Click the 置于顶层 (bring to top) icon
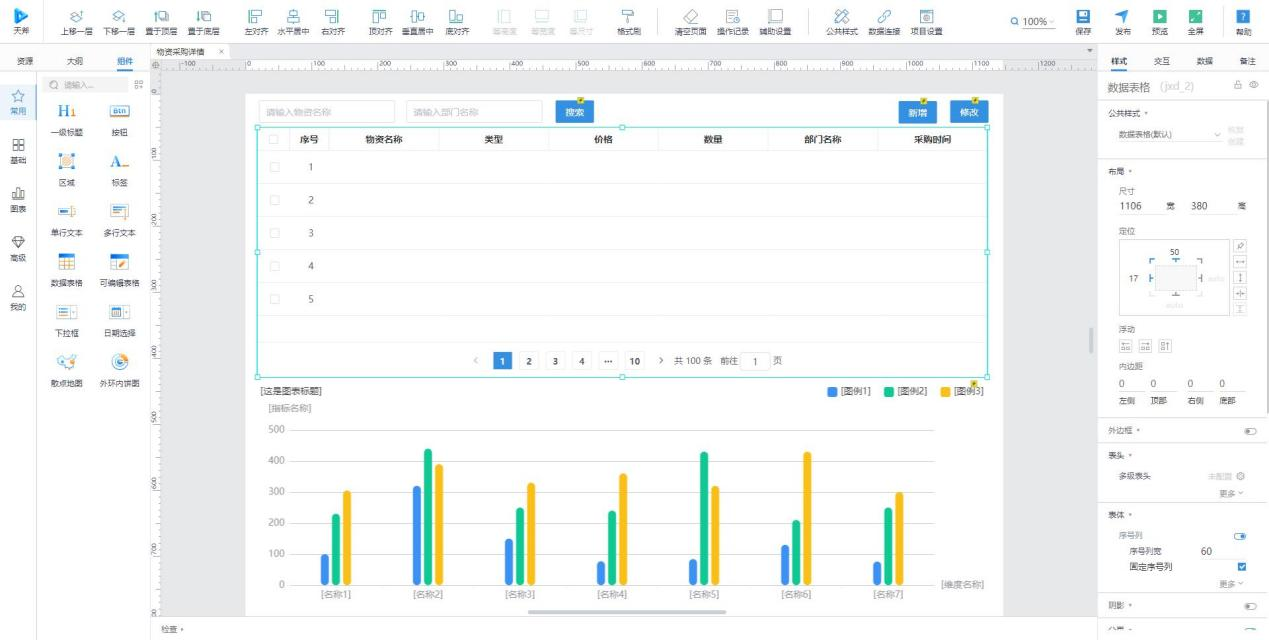 tap(161, 17)
